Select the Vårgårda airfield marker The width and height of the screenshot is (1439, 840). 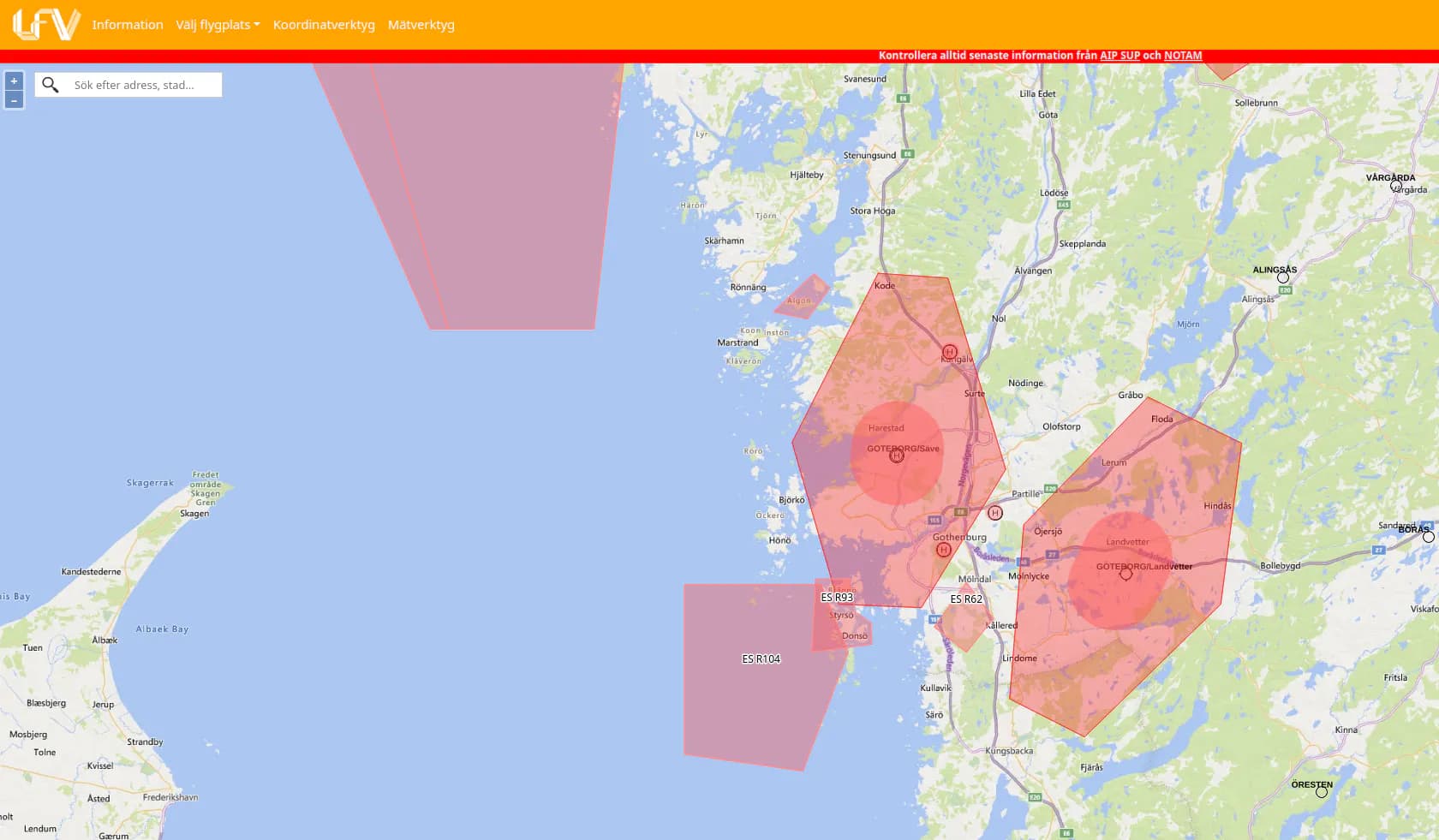[x=1397, y=185]
